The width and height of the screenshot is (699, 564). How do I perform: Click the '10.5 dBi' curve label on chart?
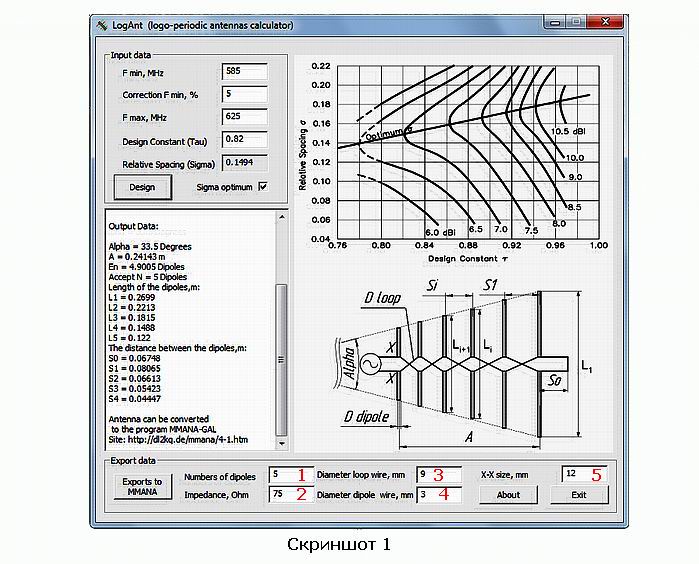pos(567,131)
